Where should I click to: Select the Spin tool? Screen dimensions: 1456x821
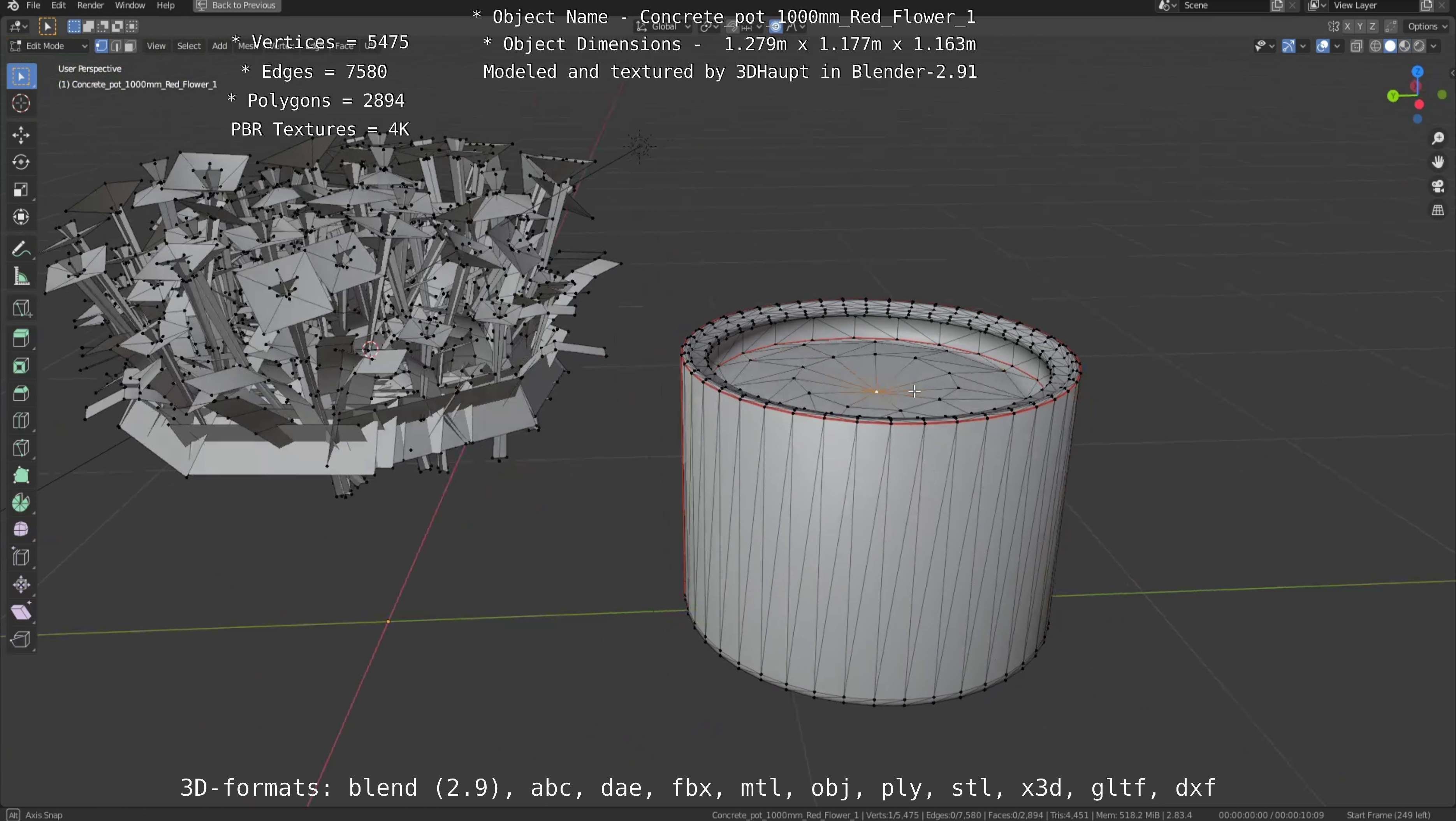(21, 503)
